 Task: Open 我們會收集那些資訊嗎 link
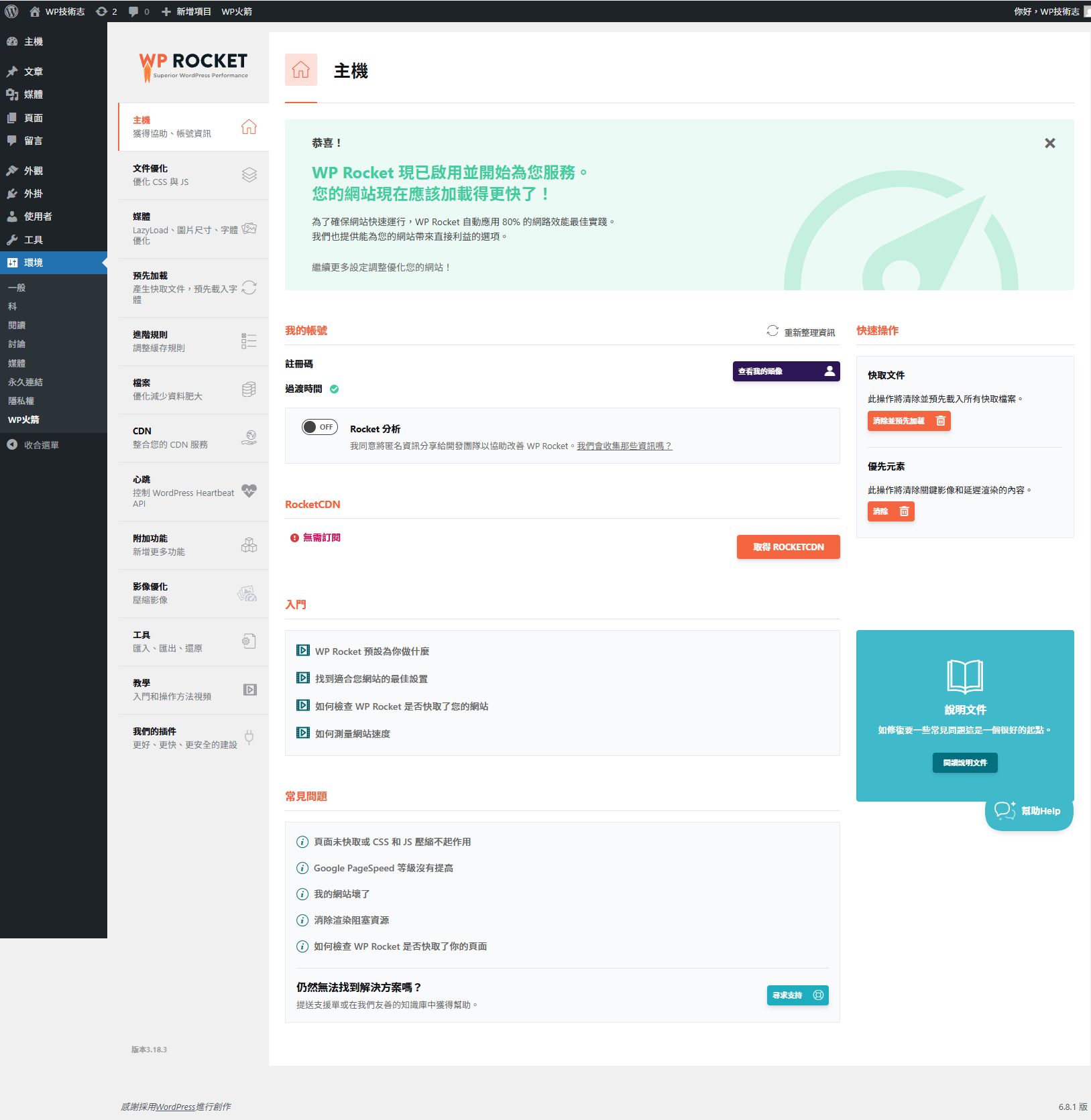tap(624, 446)
